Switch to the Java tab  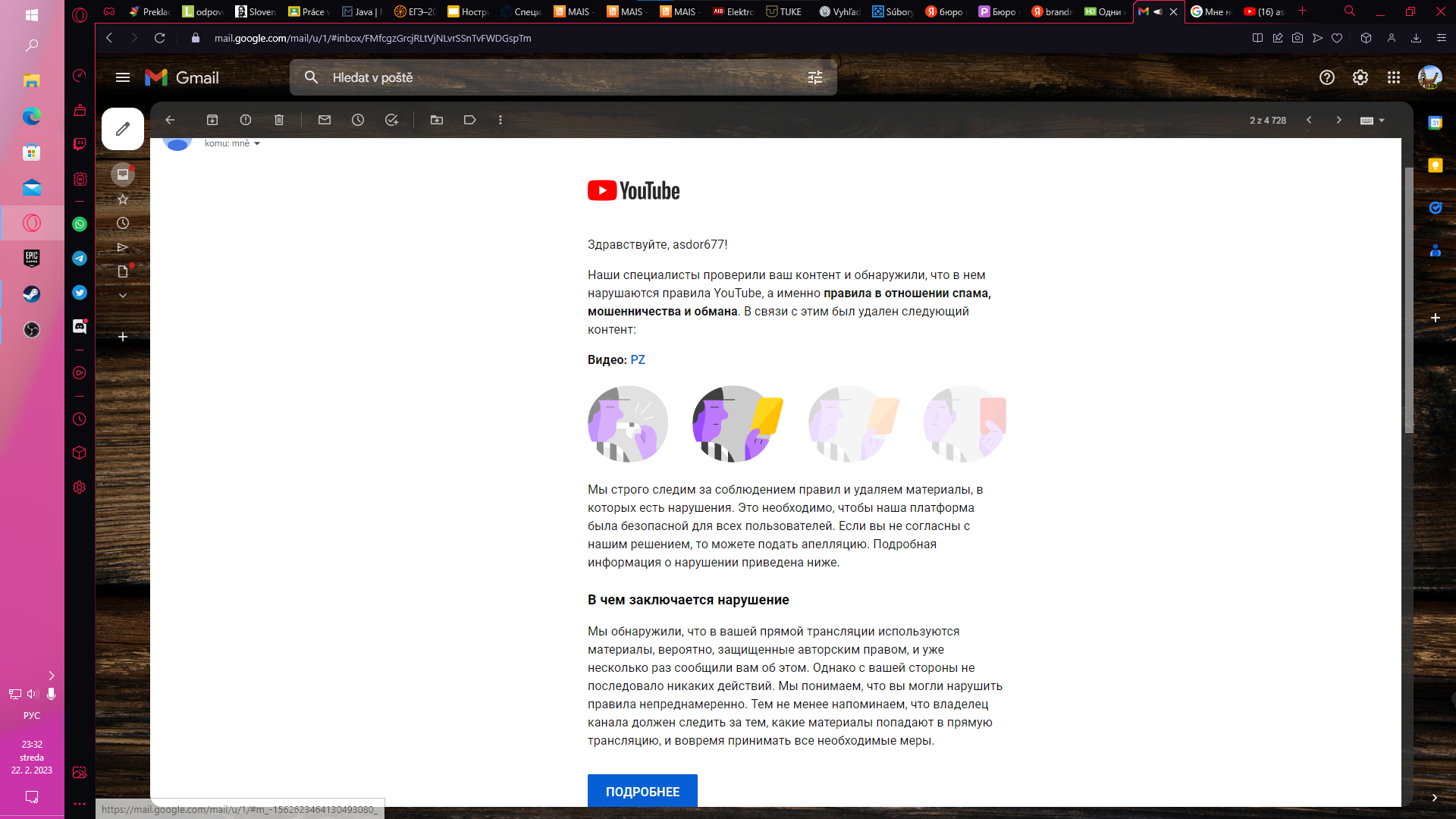click(362, 11)
